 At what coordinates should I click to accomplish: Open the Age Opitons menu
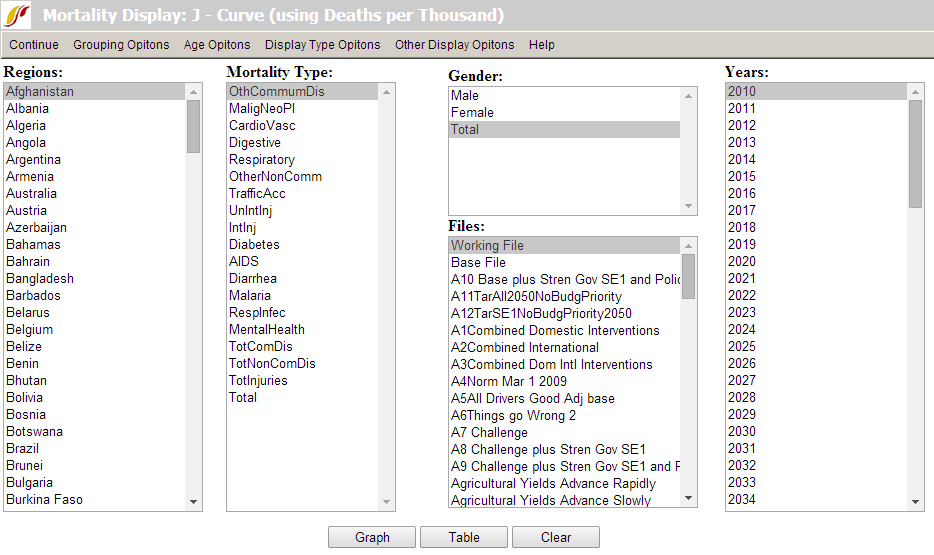point(217,45)
